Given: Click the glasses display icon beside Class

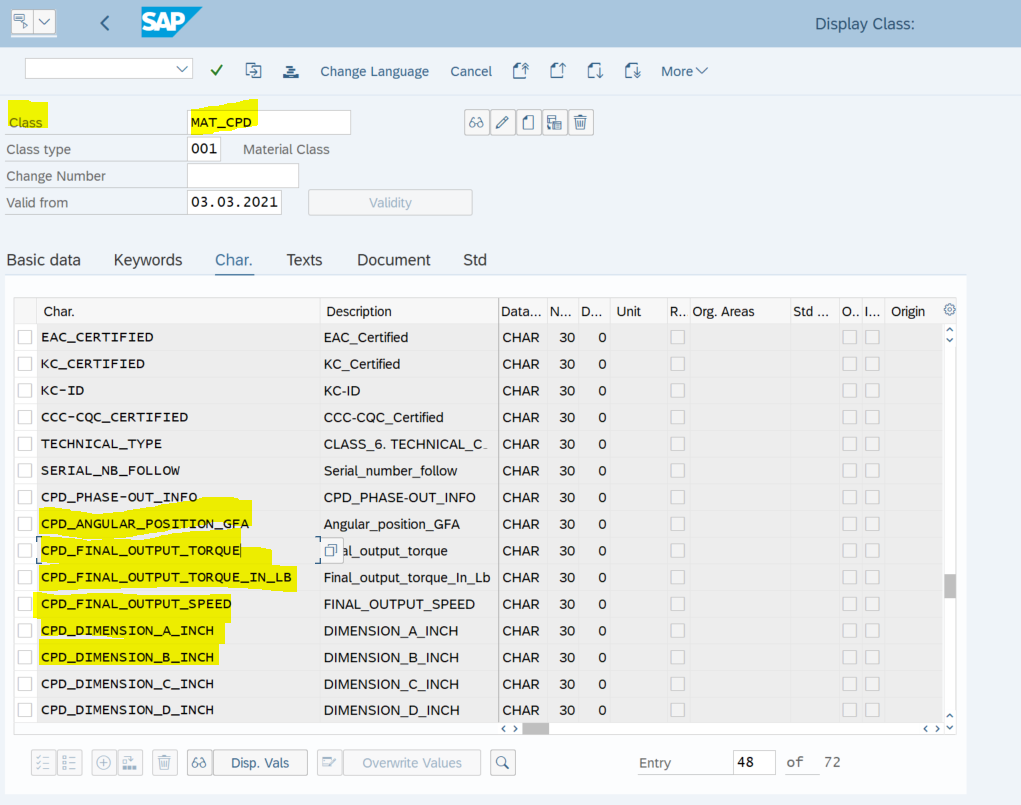Looking at the screenshot, I should [476, 123].
